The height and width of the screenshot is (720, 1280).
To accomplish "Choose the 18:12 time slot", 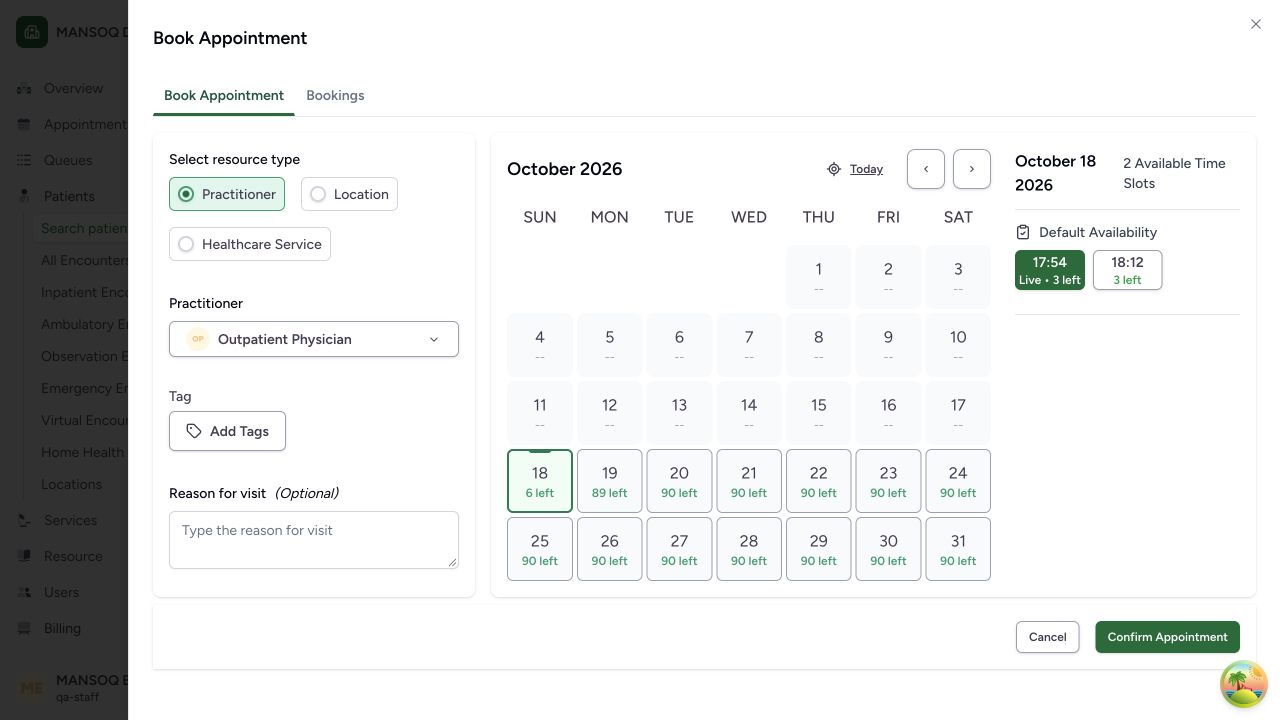I will point(1127,270).
